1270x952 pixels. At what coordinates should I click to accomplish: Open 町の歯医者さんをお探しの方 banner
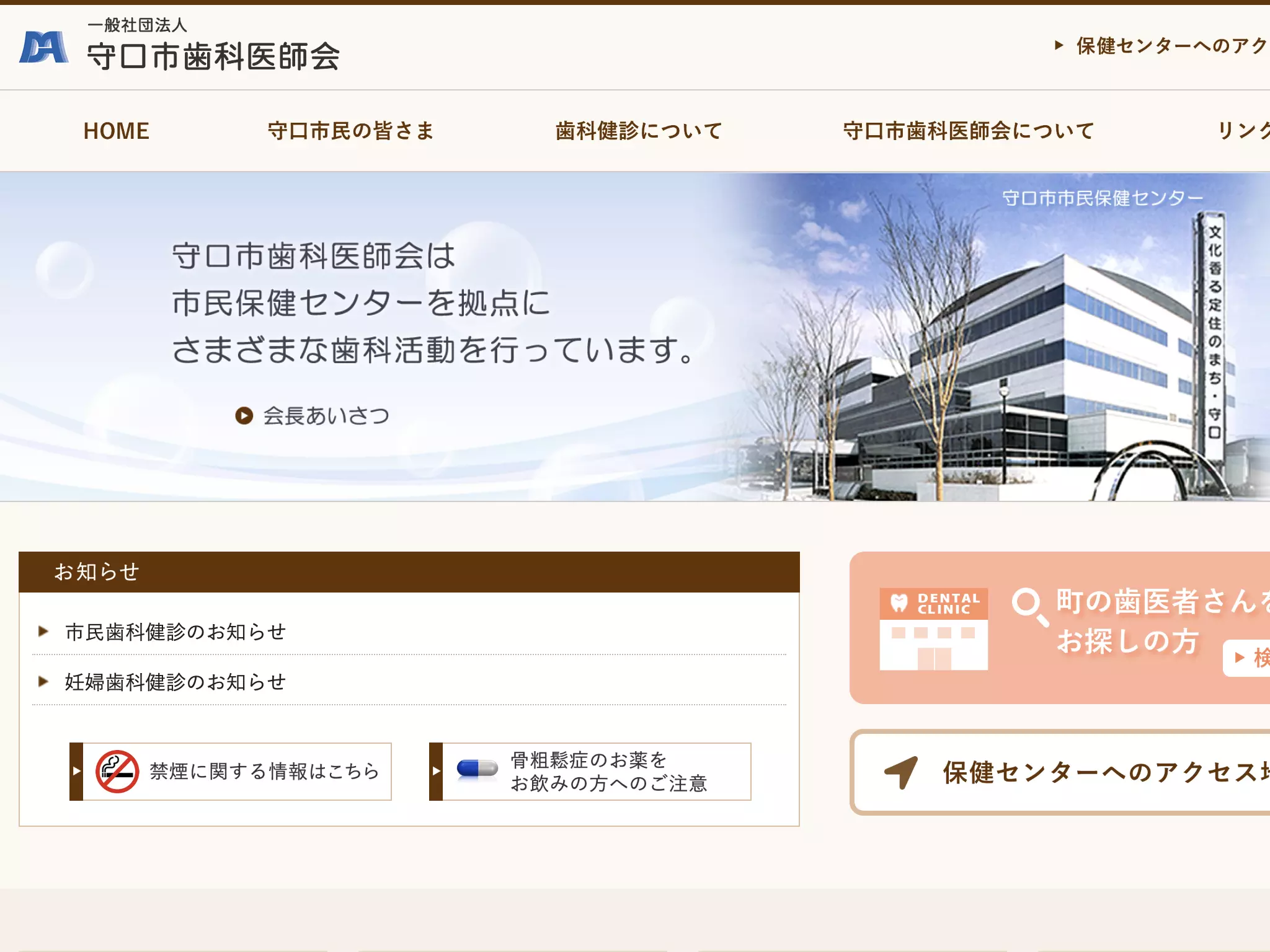tap(1060, 628)
